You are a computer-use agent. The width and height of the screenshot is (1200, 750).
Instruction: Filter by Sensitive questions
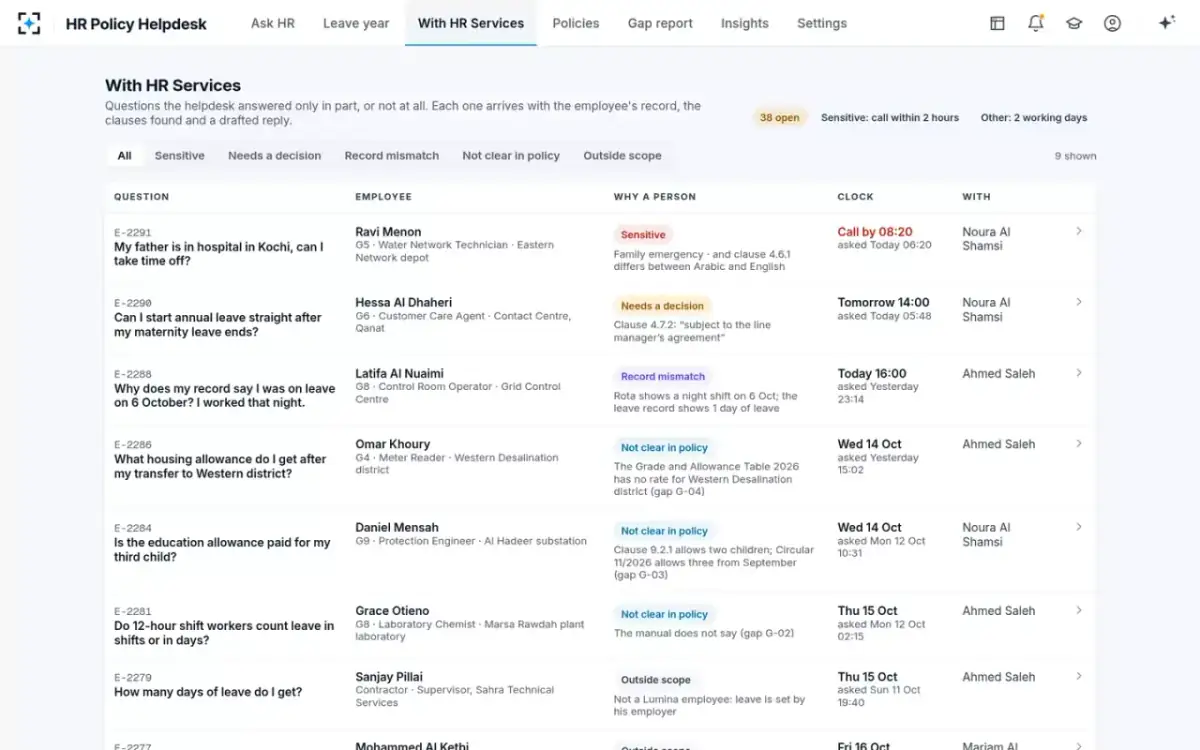pos(180,156)
